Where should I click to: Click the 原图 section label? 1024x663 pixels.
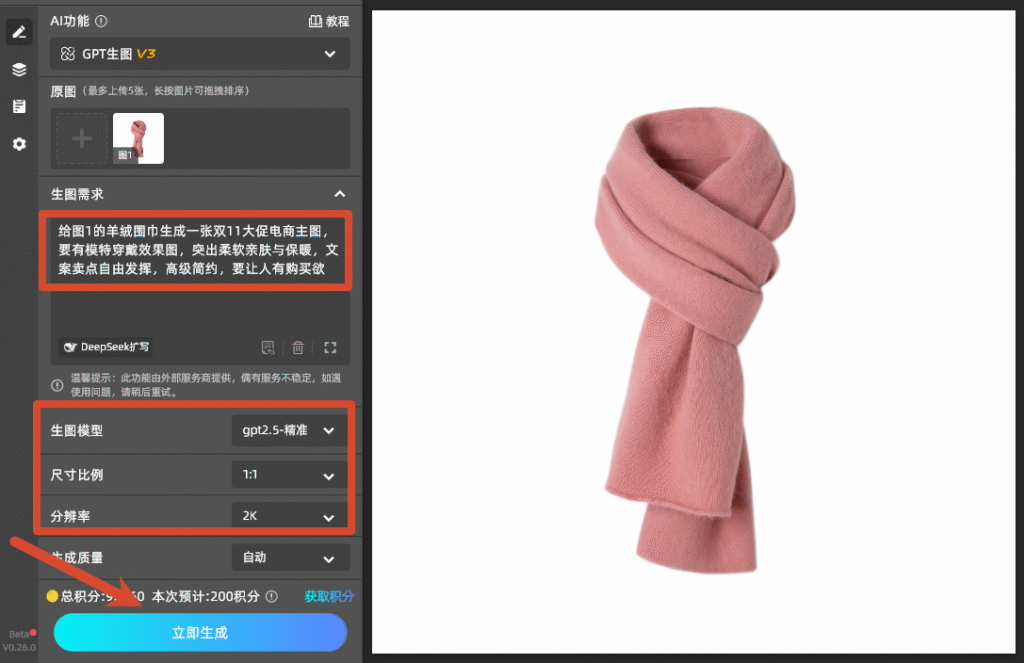63,91
